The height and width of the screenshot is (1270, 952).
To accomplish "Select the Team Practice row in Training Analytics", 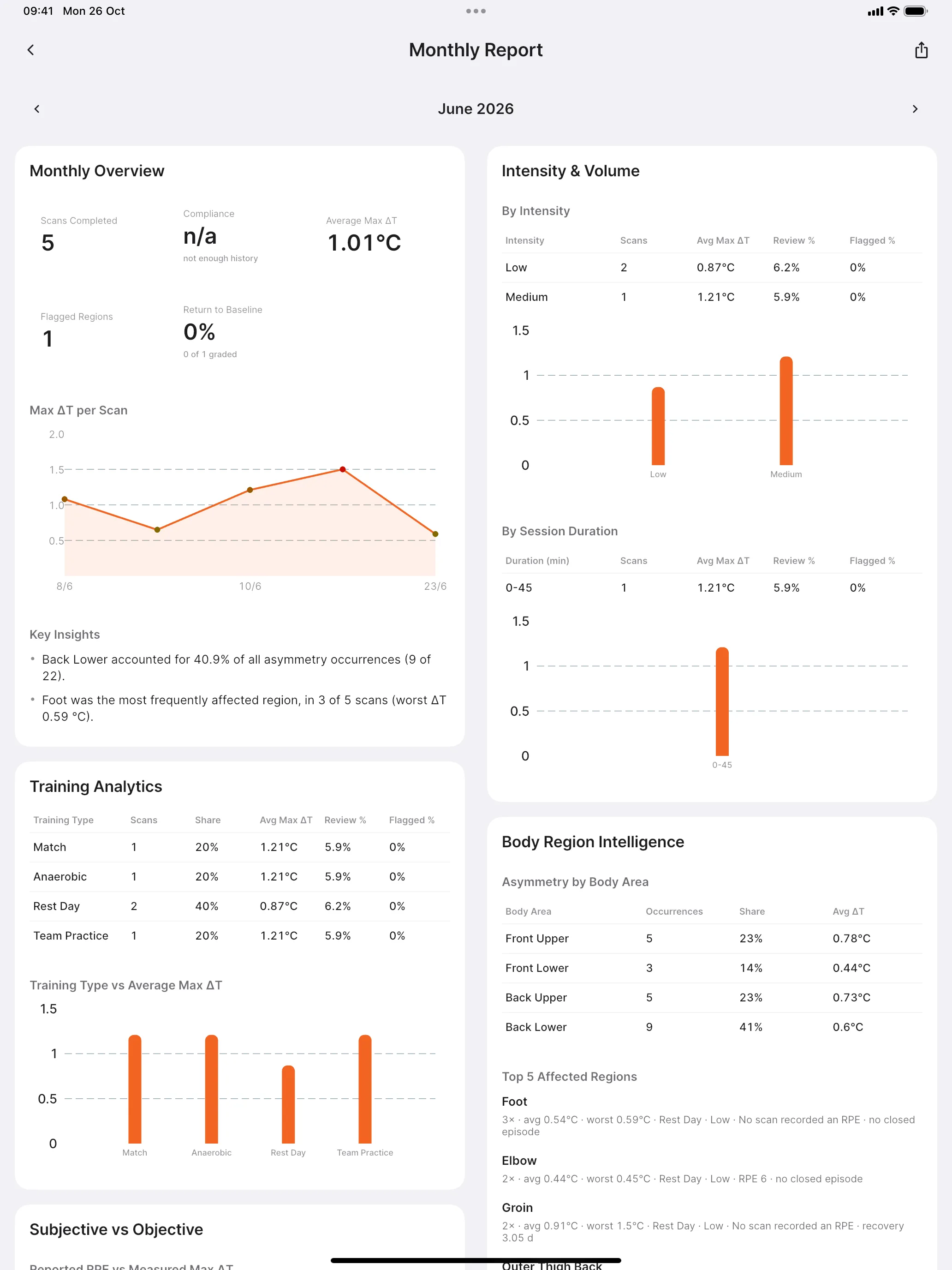I will coord(240,936).
